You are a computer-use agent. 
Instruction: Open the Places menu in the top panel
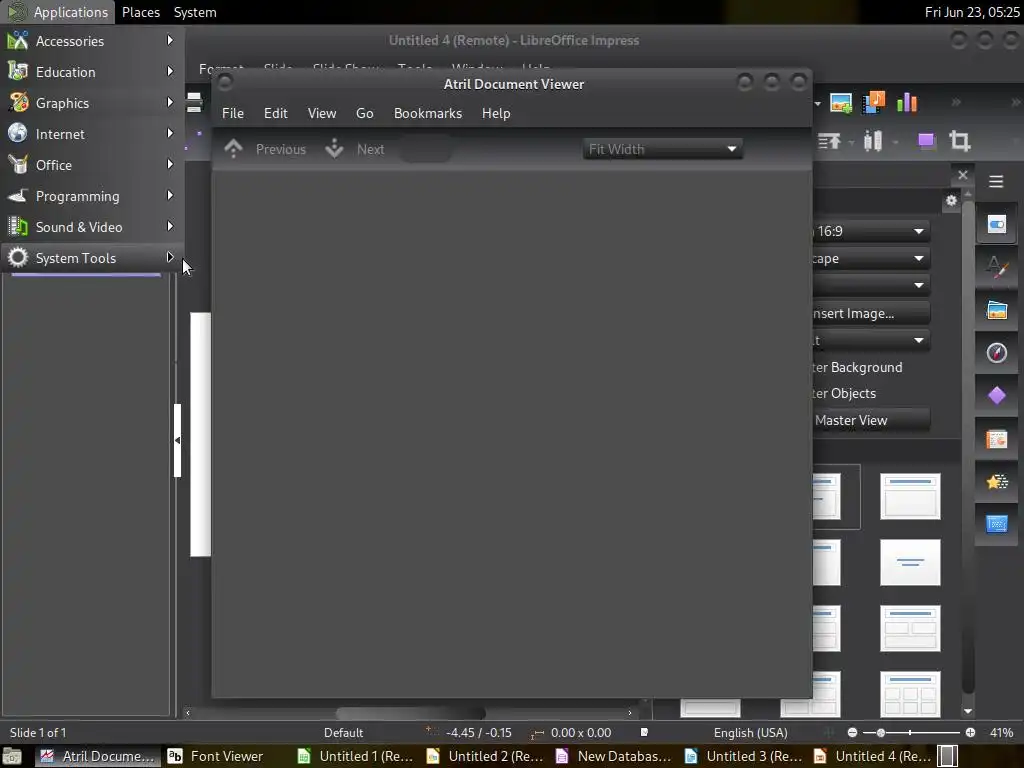[x=140, y=12]
